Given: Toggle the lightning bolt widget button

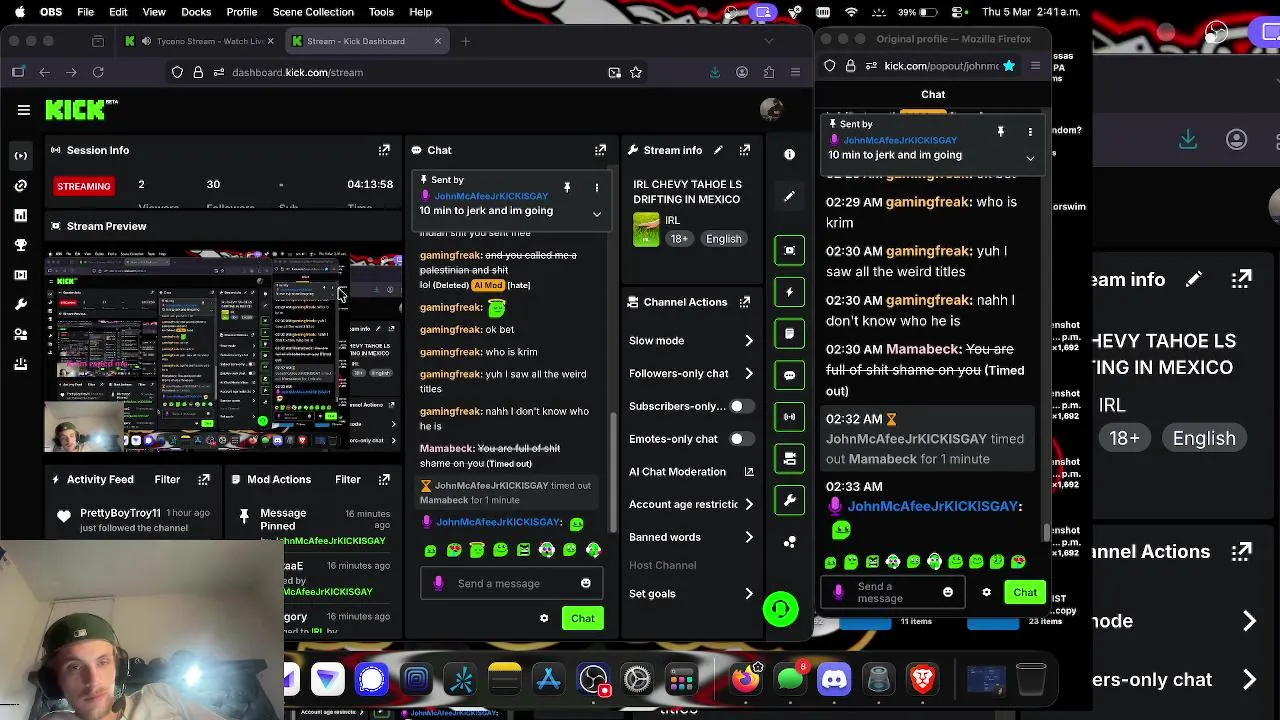Looking at the screenshot, I should click(789, 292).
